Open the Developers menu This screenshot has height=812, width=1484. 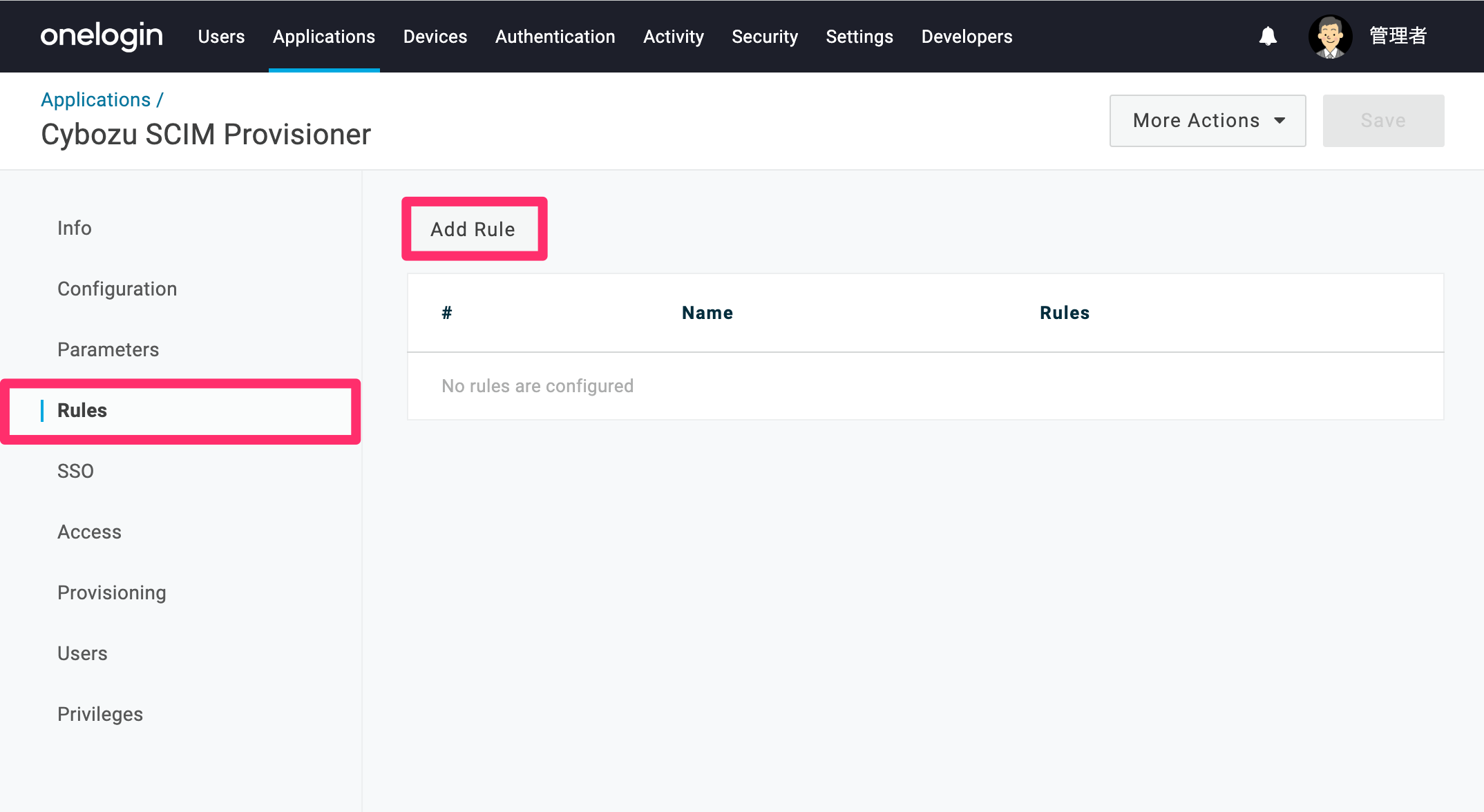pos(967,37)
